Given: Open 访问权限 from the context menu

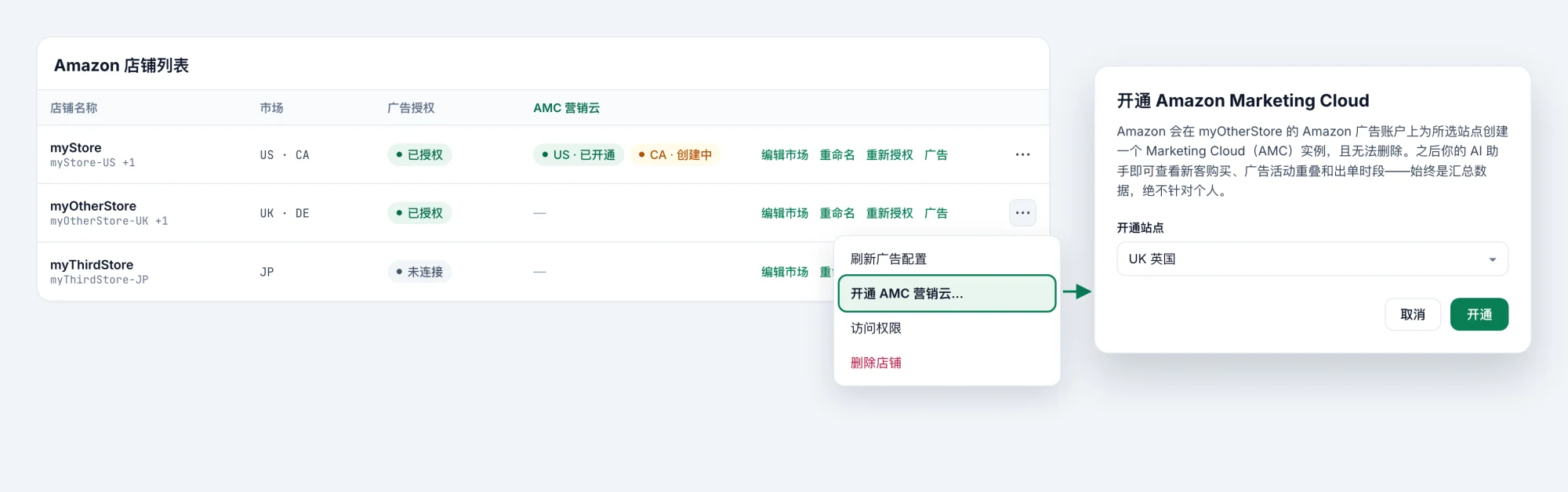Looking at the screenshot, I should click(x=947, y=328).
